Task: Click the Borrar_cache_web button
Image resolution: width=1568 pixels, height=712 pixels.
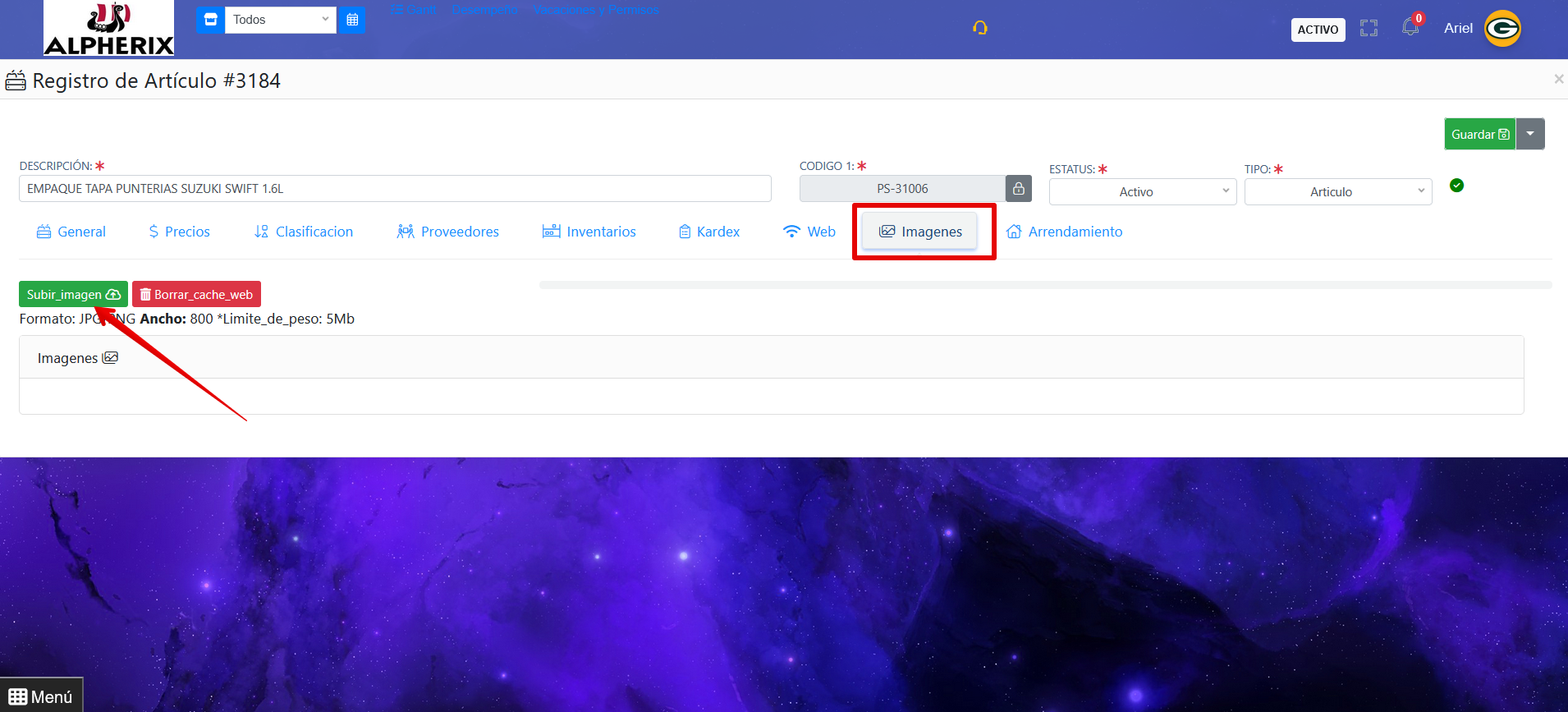Action: click(x=196, y=294)
